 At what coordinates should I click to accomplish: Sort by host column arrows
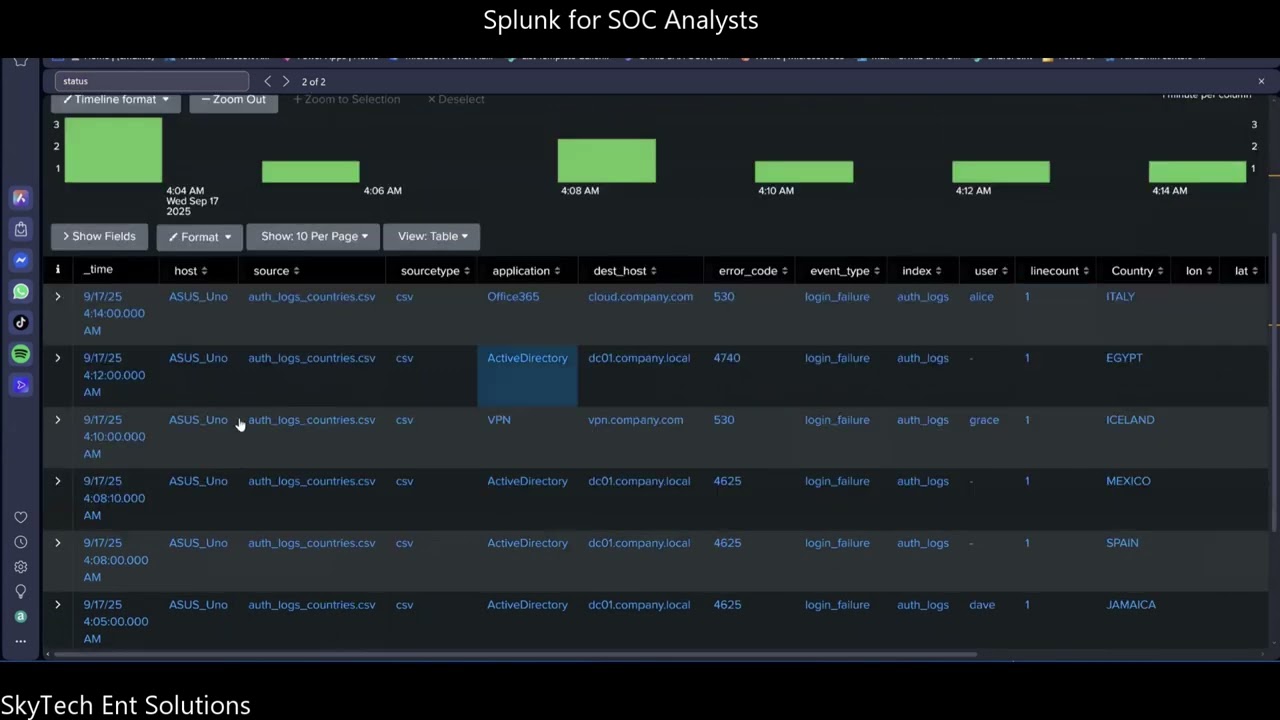(204, 271)
